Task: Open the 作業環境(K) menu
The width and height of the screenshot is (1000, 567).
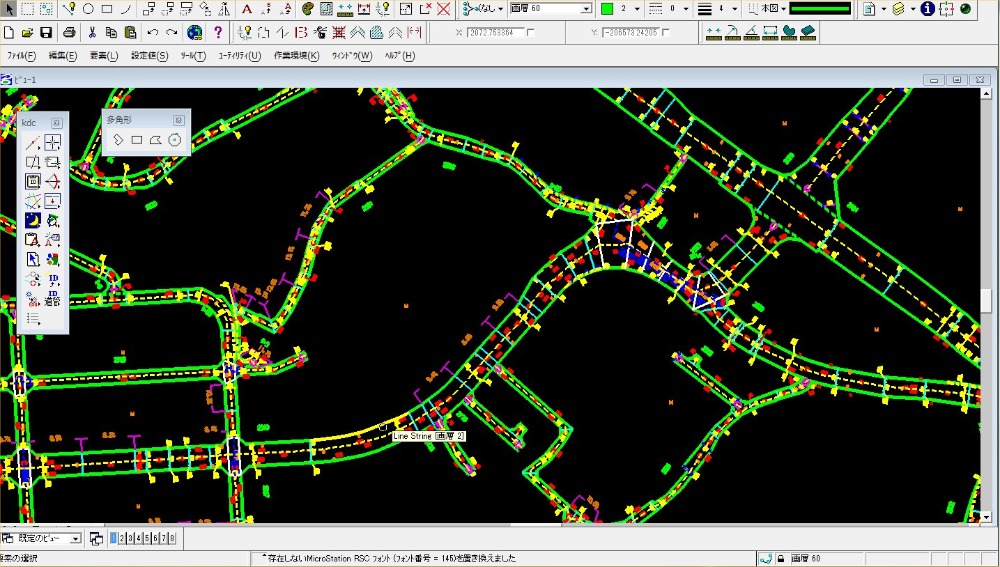Action: [x=296, y=55]
